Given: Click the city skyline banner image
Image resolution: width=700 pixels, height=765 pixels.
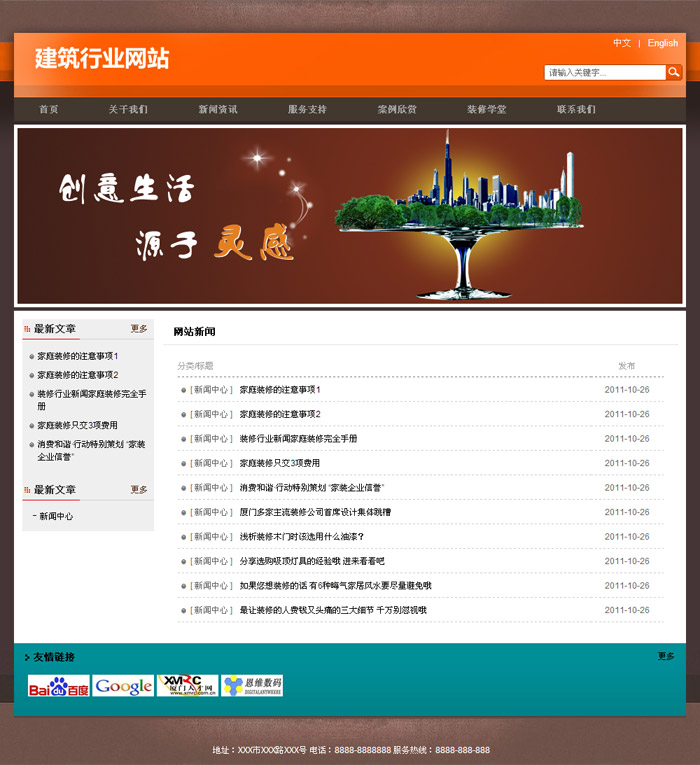Looking at the screenshot, I should [x=350, y=215].
